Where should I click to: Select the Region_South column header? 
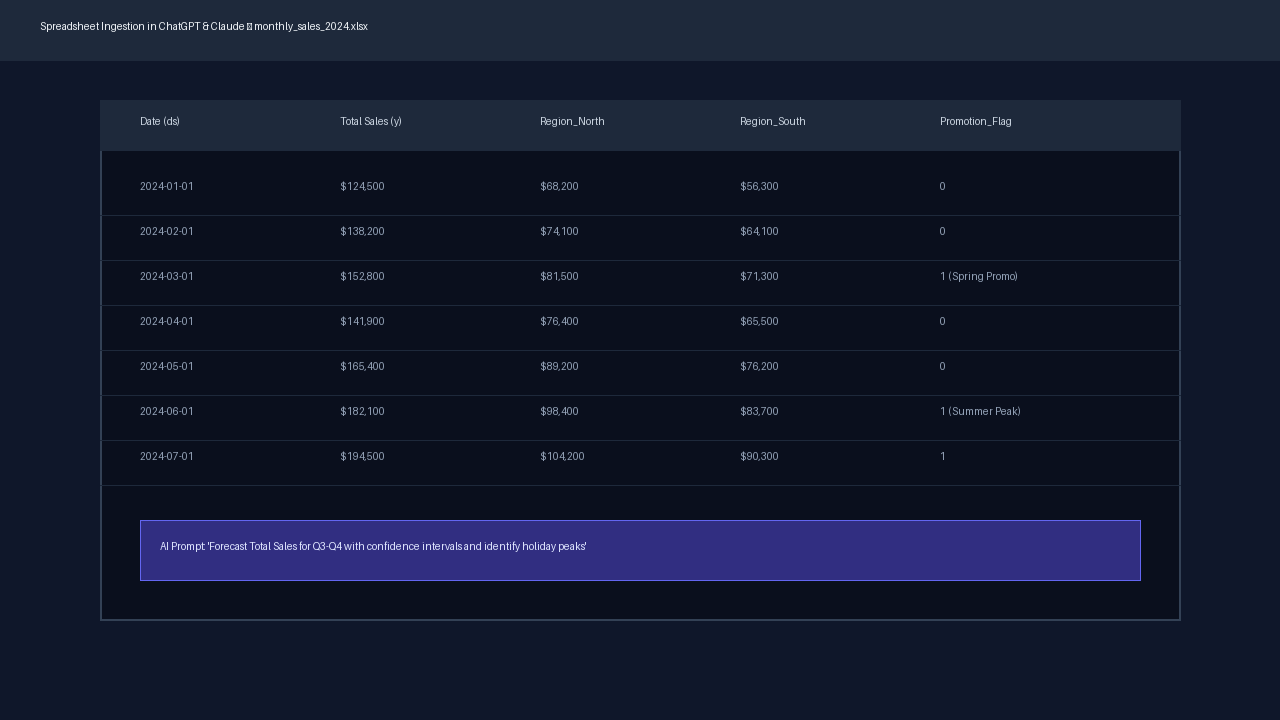pyautogui.click(x=773, y=121)
